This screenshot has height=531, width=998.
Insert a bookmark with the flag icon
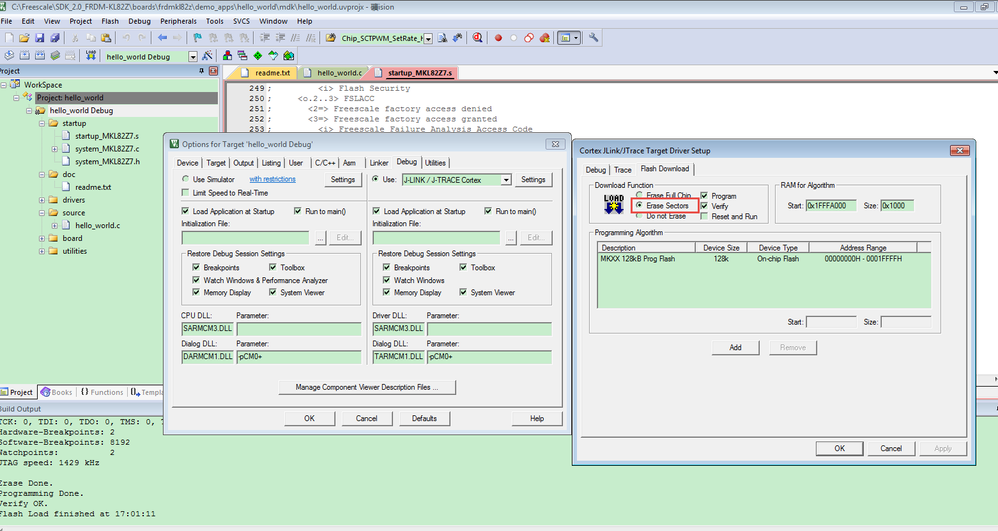tap(197, 38)
